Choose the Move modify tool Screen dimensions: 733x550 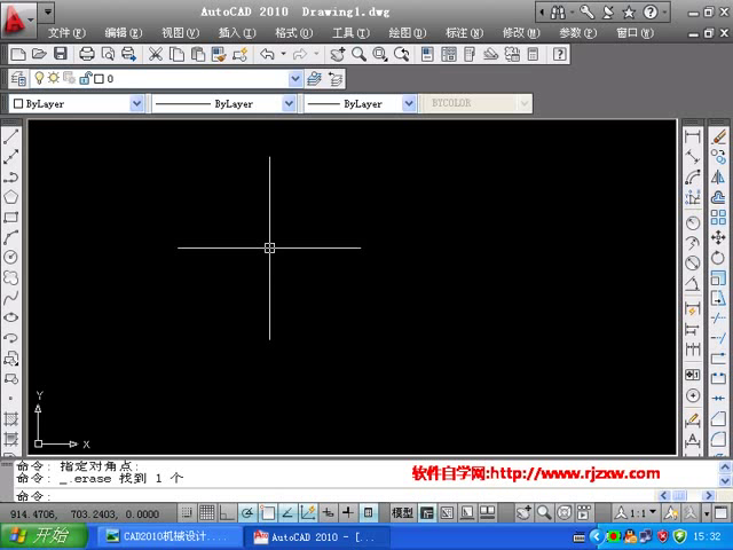(719, 237)
